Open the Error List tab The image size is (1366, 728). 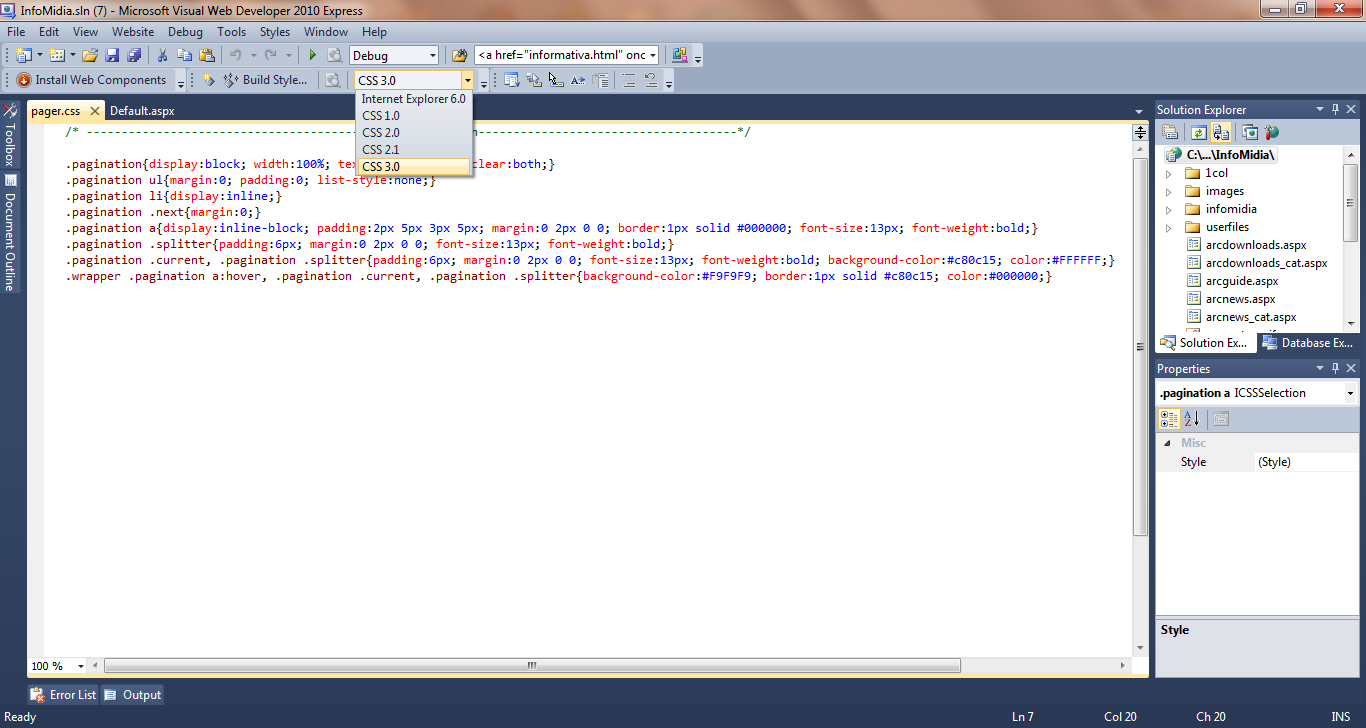pos(64,695)
